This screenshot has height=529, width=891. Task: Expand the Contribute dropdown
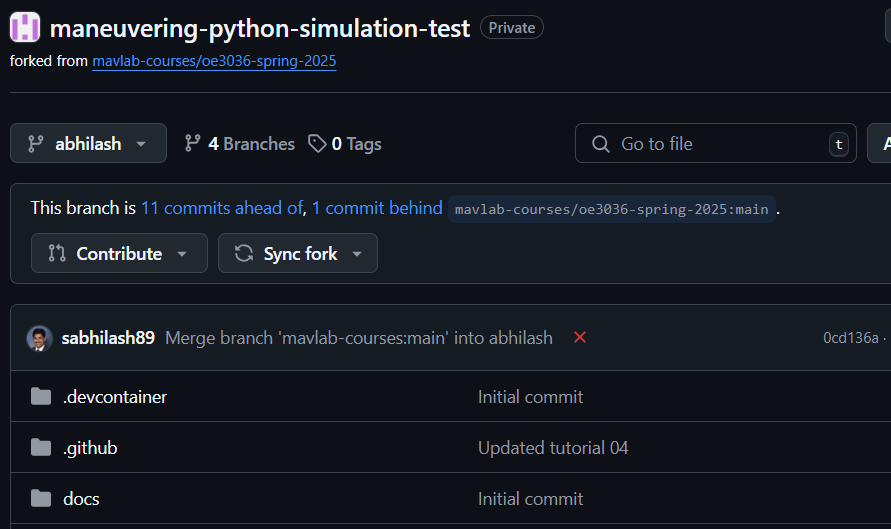119,254
